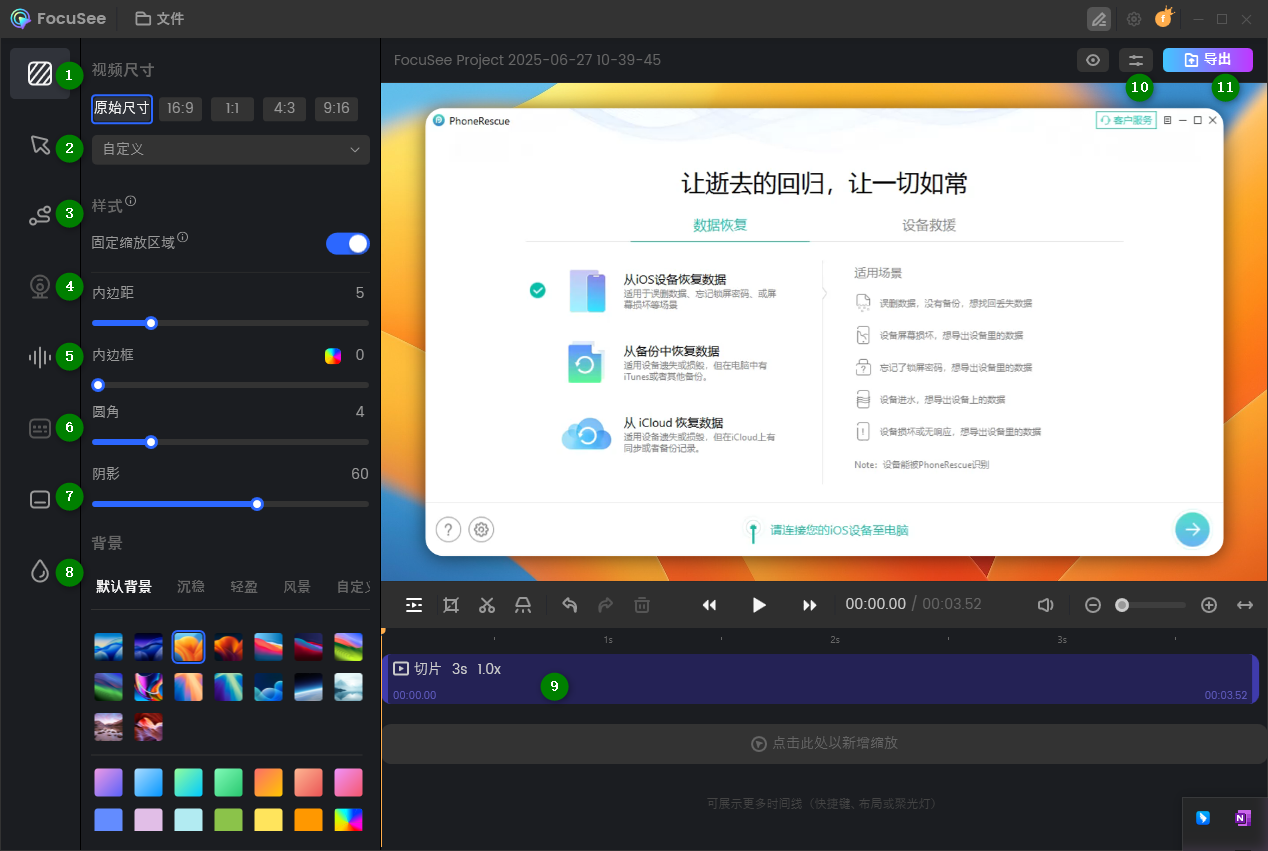1268x851 pixels.
Task: Zoom out the timeline with minus icon
Action: 1093,605
